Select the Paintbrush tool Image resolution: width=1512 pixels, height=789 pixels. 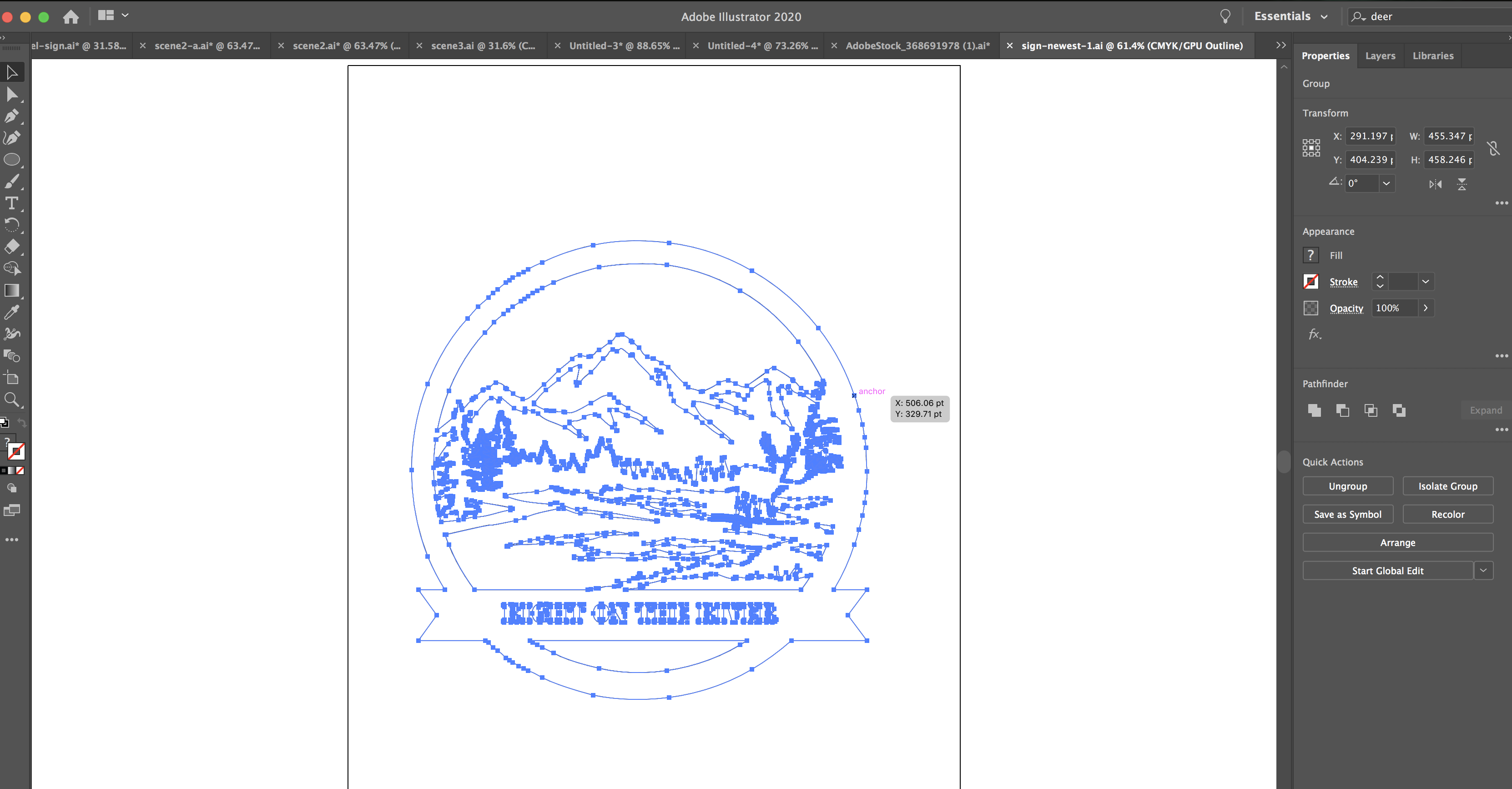[x=12, y=181]
